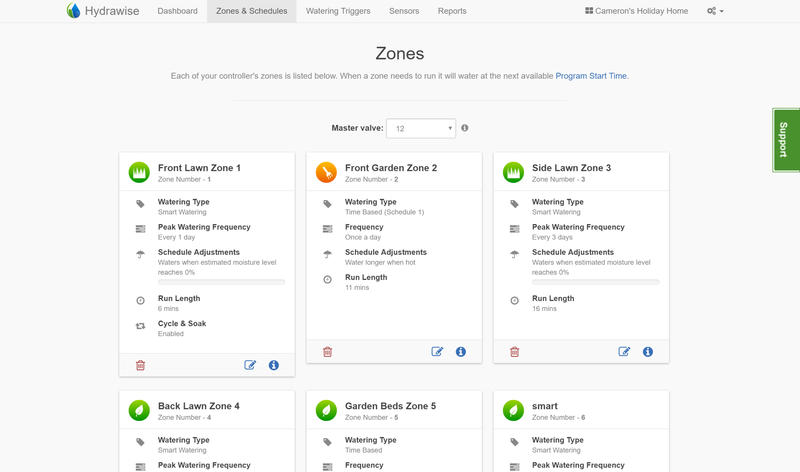This screenshot has height=472, width=800.
Task: Edit Front Garden Zone 2 via pencil icon
Action: [x=437, y=352]
